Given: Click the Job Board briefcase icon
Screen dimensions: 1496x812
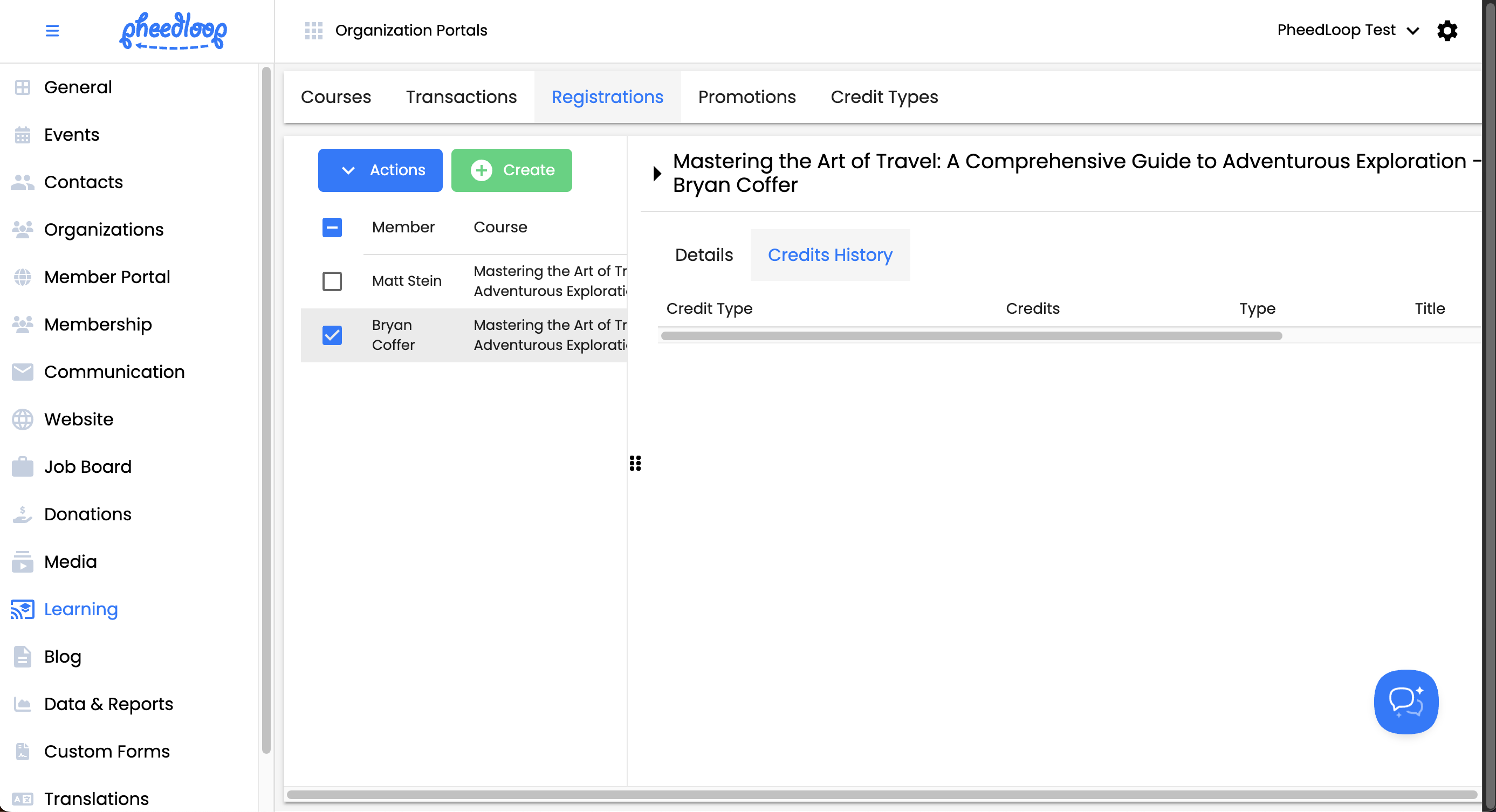Looking at the screenshot, I should (x=23, y=466).
